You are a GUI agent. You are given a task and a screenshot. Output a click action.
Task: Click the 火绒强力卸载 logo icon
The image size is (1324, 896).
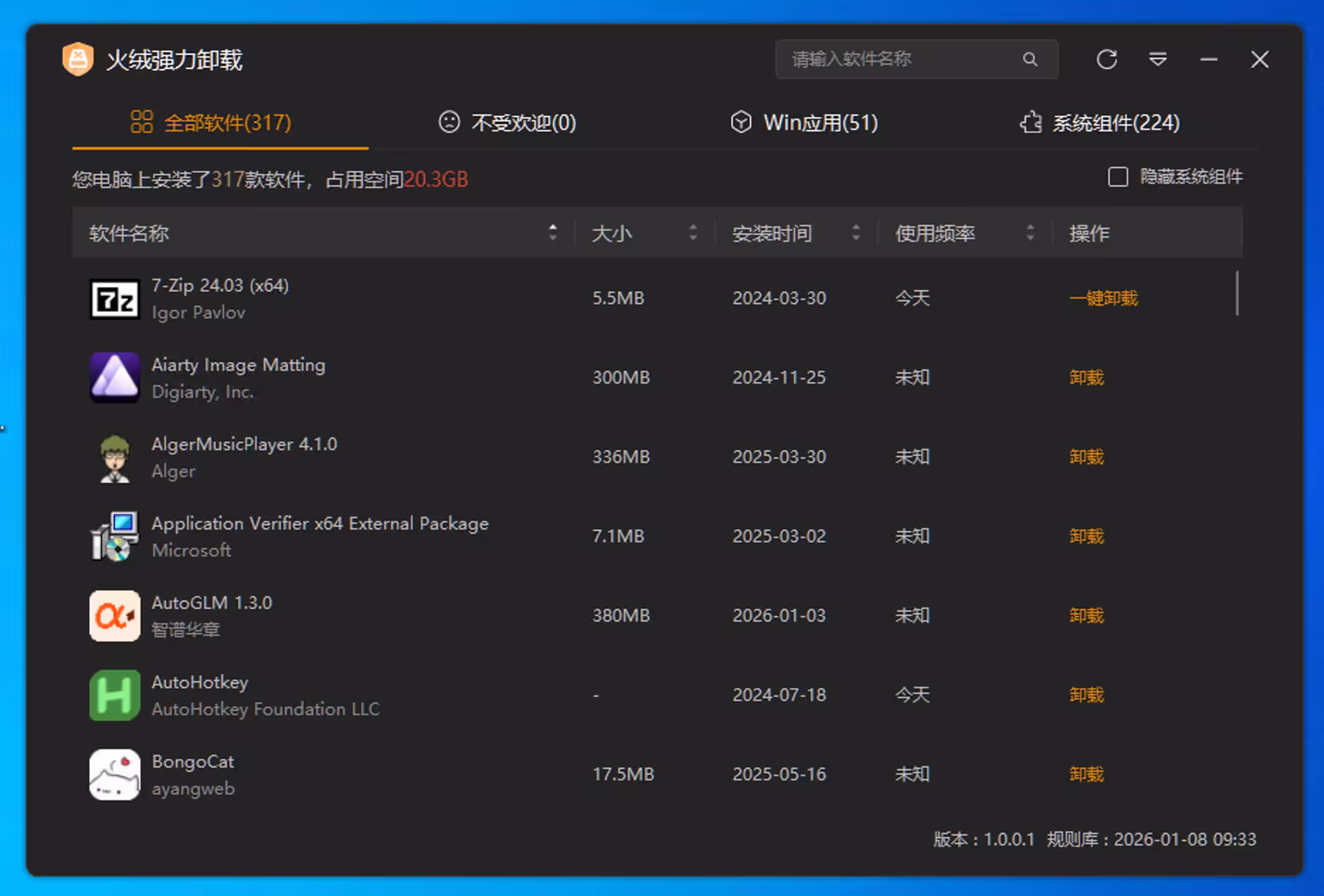click(78, 60)
